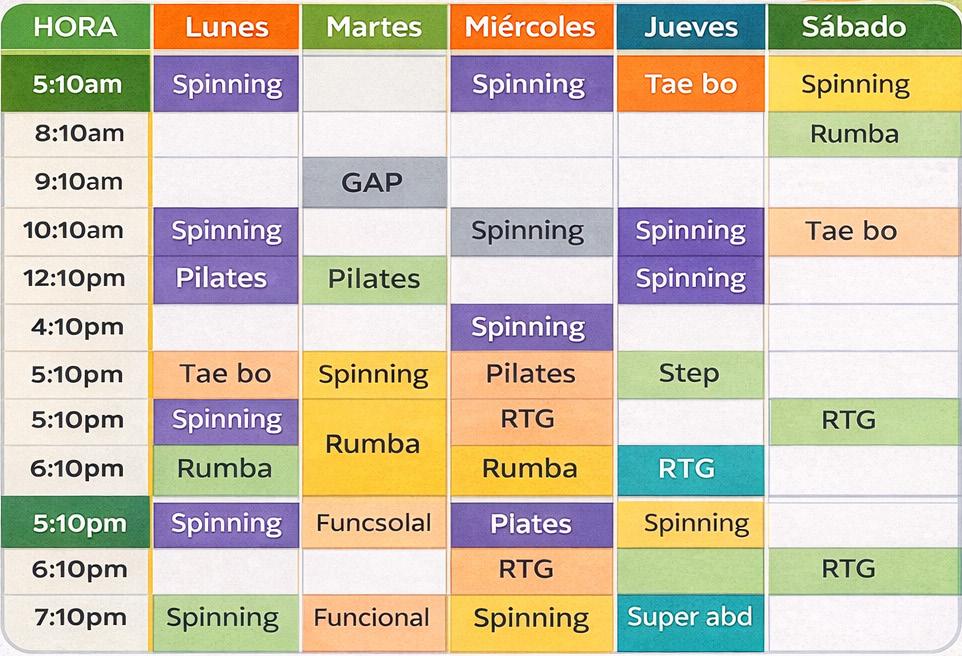The width and height of the screenshot is (962, 656).
Task: Choose Tae bo on Jueves at 5:10am
Action: 691,84
